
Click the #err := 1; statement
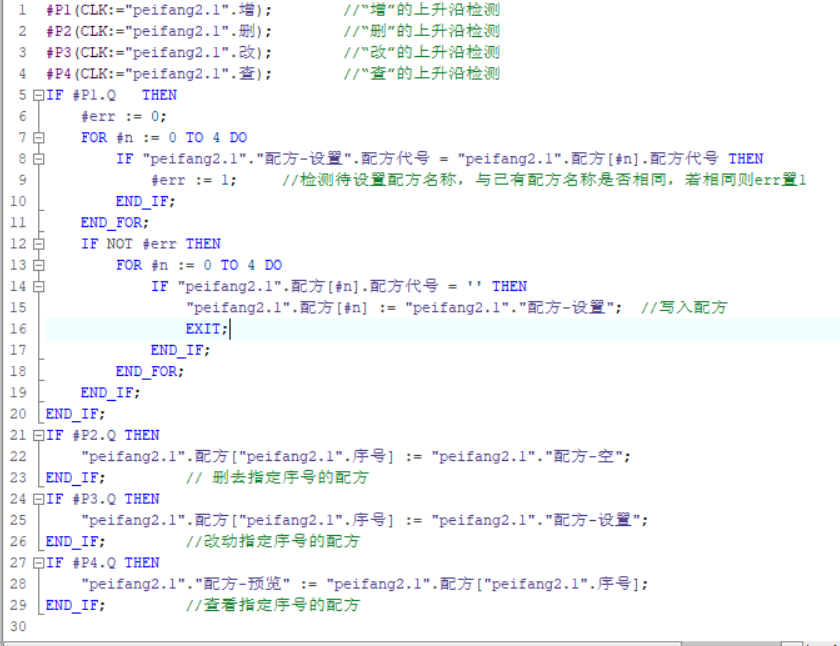(x=194, y=181)
